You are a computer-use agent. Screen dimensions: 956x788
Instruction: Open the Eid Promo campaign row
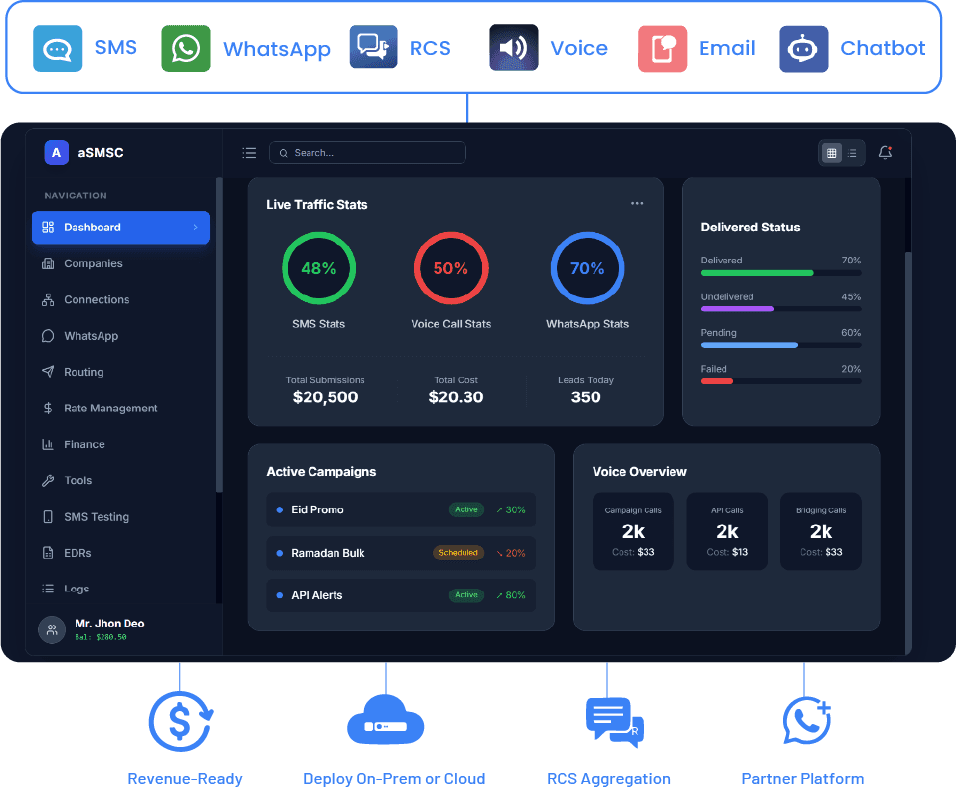coord(401,509)
